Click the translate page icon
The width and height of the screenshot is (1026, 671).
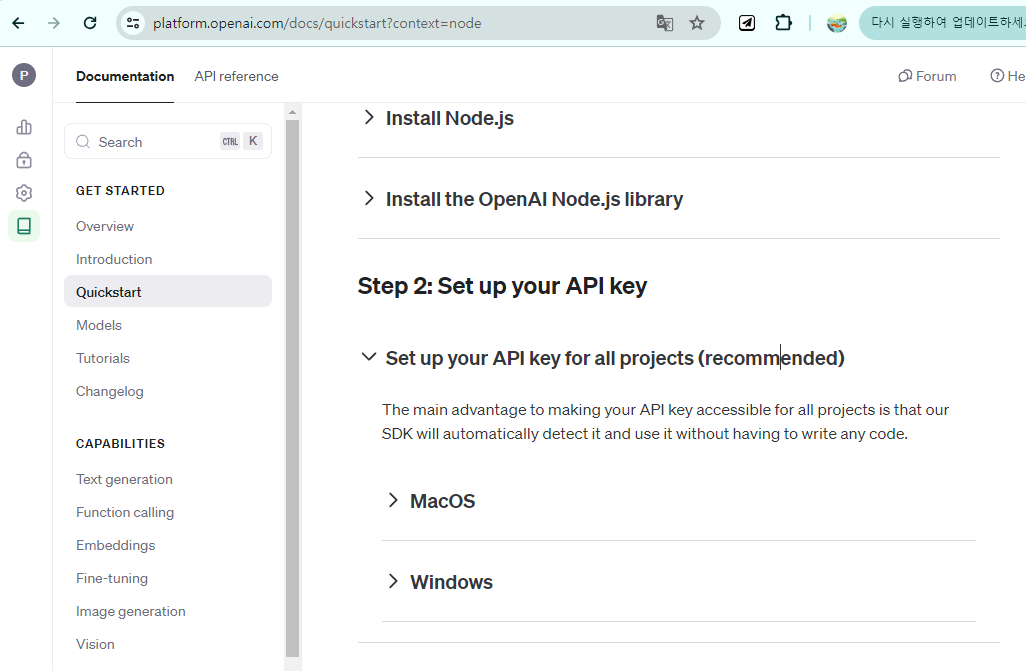pos(664,23)
